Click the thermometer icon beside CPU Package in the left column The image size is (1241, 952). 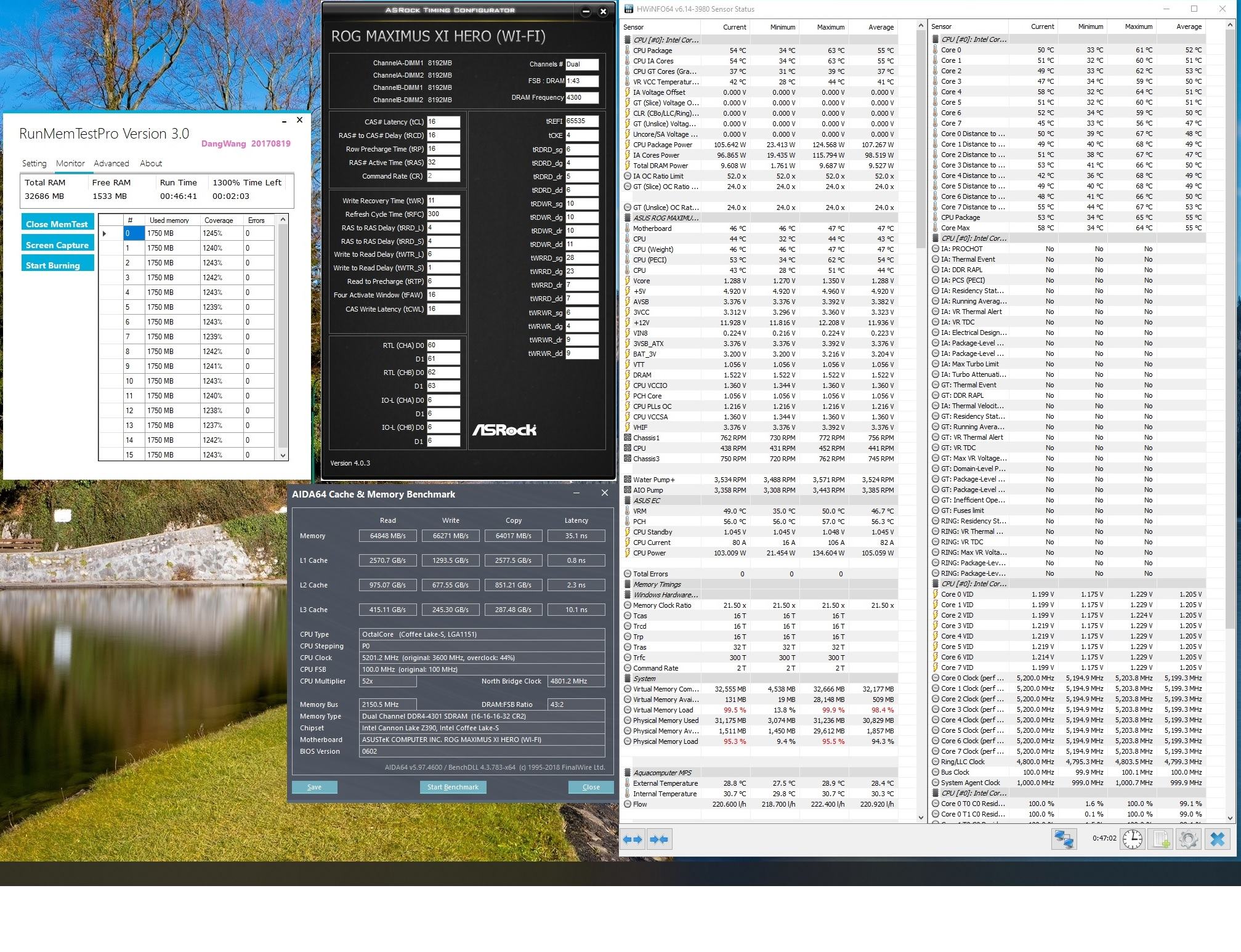tap(627, 50)
